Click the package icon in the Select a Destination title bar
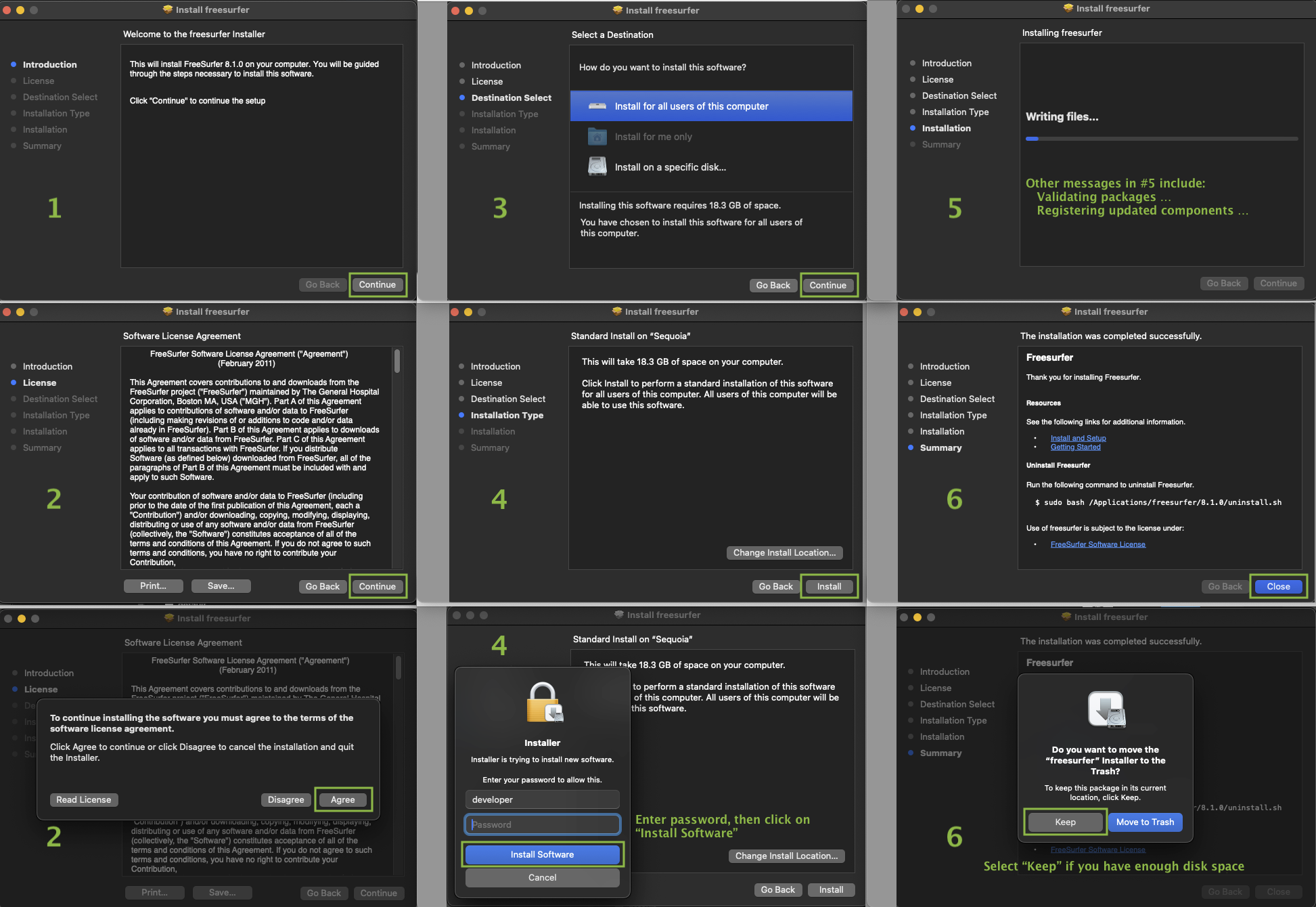Image resolution: width=1316 pixels, height=907 pixels. pyautogui.click(x=618, y=10)
